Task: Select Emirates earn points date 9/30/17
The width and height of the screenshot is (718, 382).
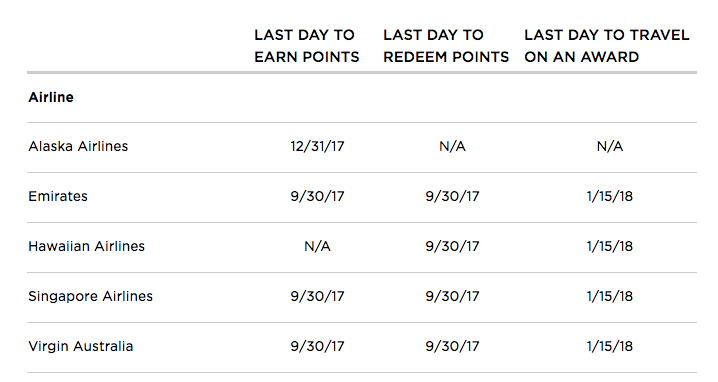Action: [x=317, y=196]
